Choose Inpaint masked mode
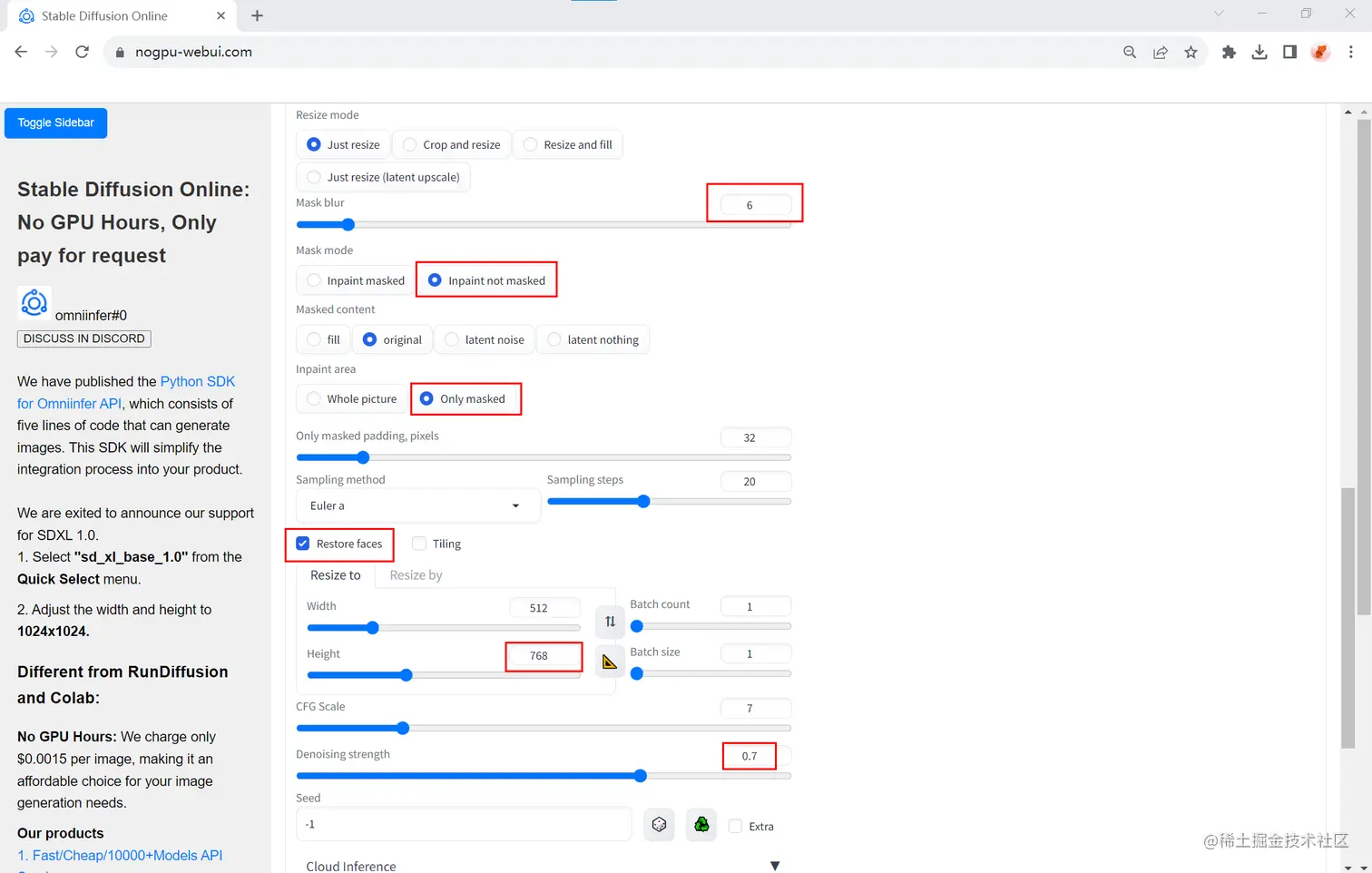The height and width of the screenshot is (873, 1372). 356,280
